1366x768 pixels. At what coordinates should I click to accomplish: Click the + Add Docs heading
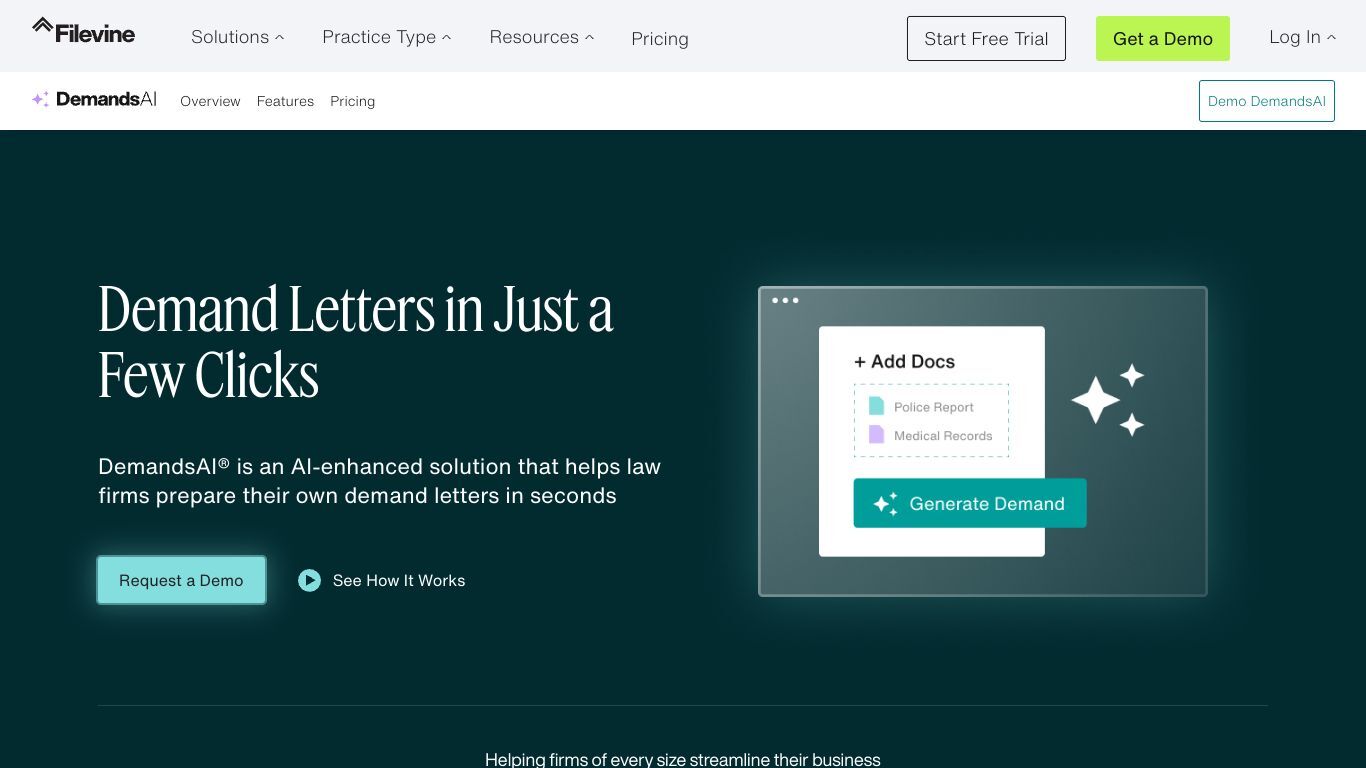click(x=904, y=362)
